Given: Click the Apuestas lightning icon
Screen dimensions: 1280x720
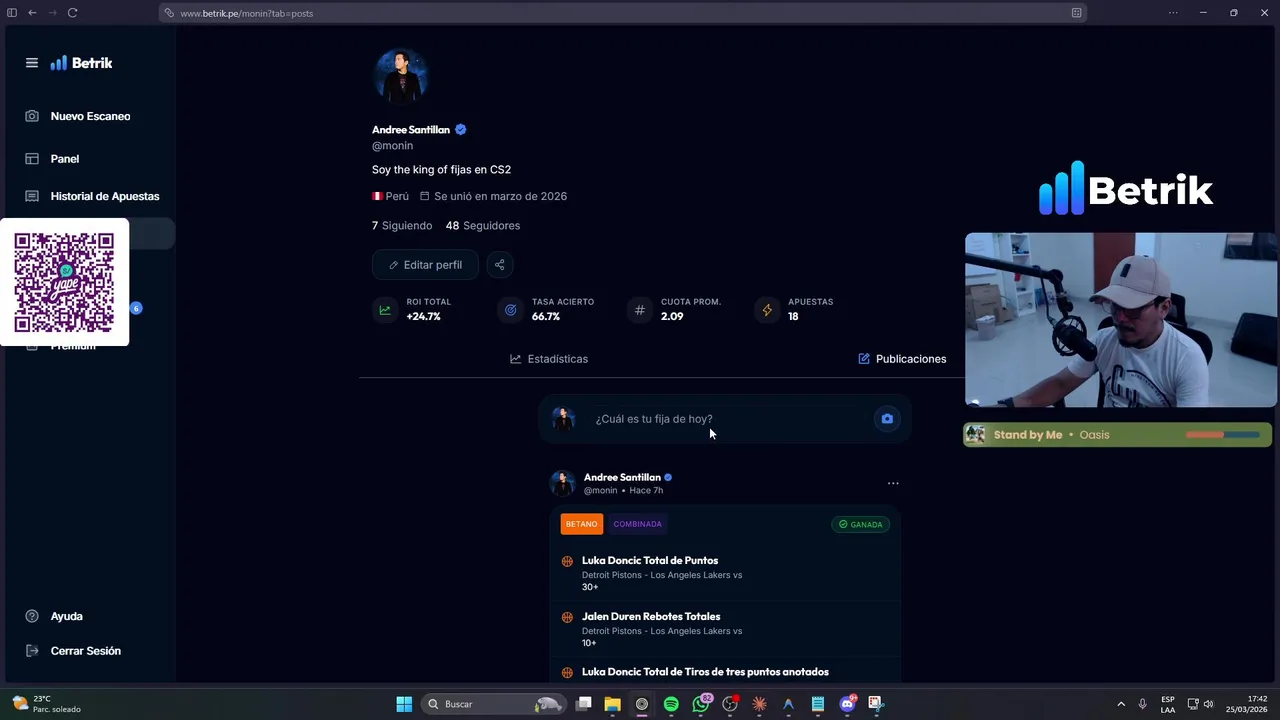Looking at the screenshot, I should tap(767, 310).
